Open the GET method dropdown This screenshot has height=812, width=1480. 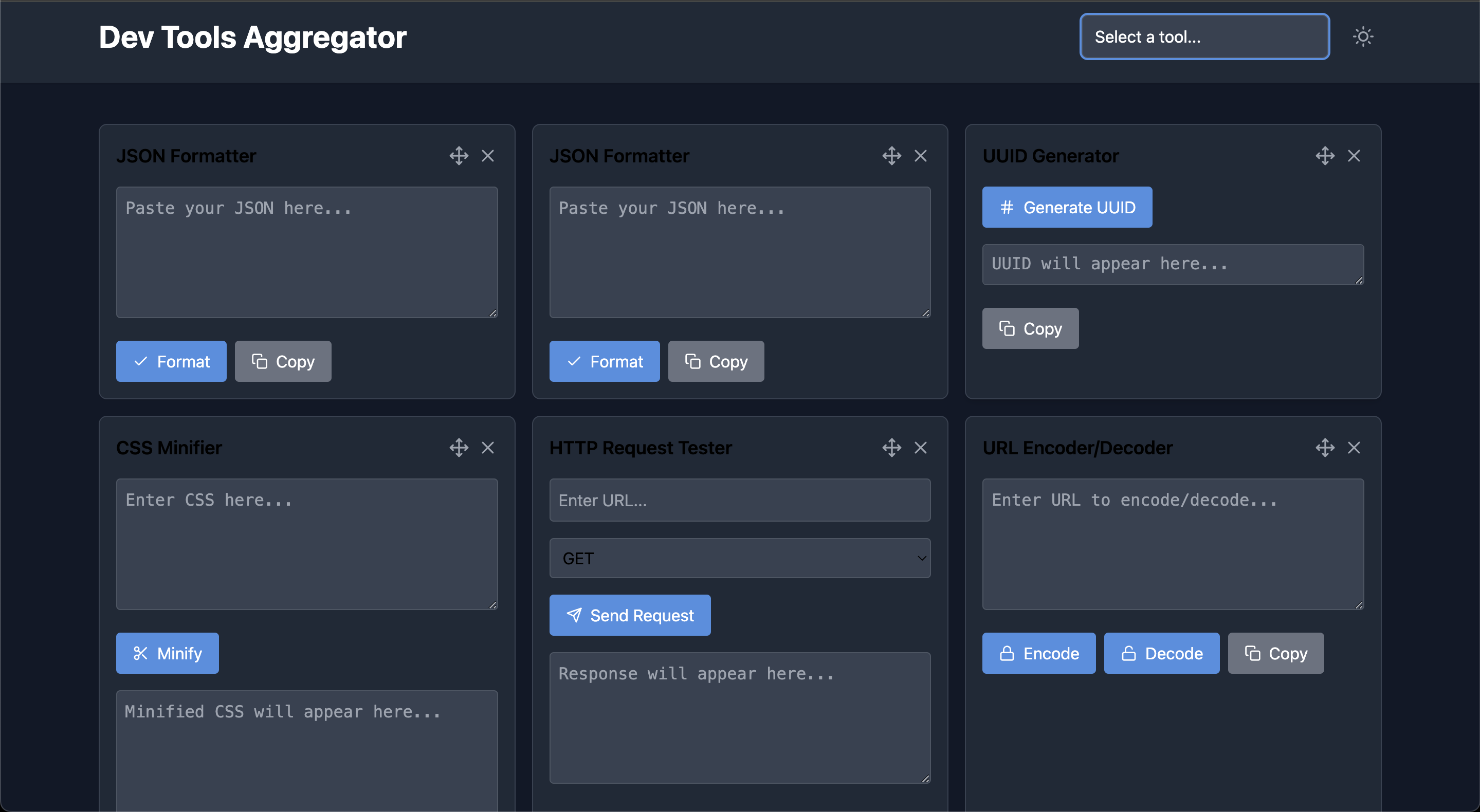coord(739,558)
